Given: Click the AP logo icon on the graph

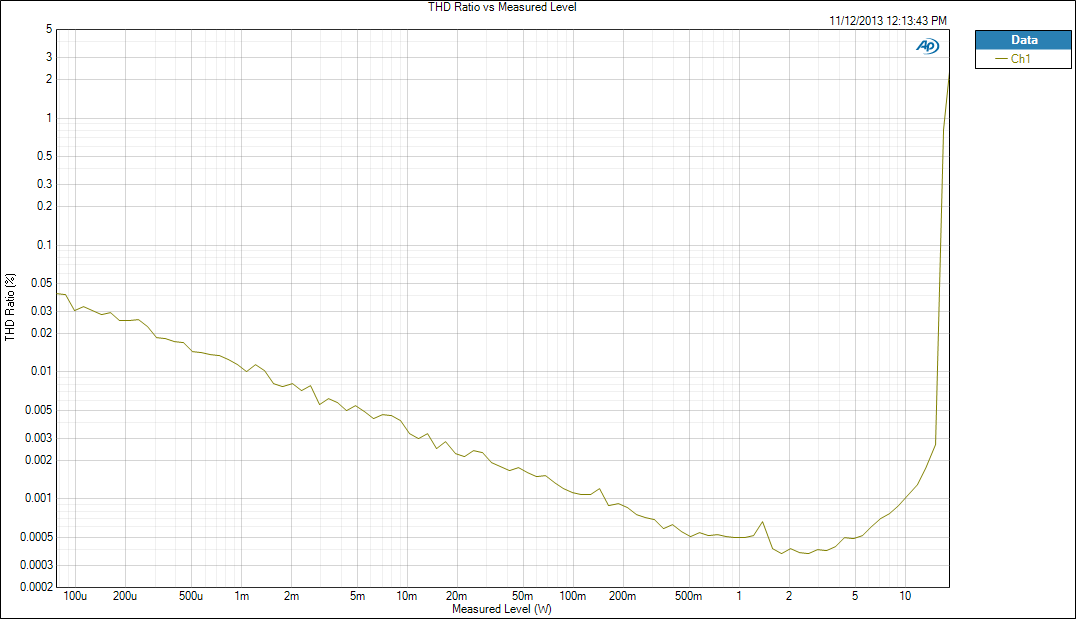Looking at the screenshot, I should [x=928, y=46].
